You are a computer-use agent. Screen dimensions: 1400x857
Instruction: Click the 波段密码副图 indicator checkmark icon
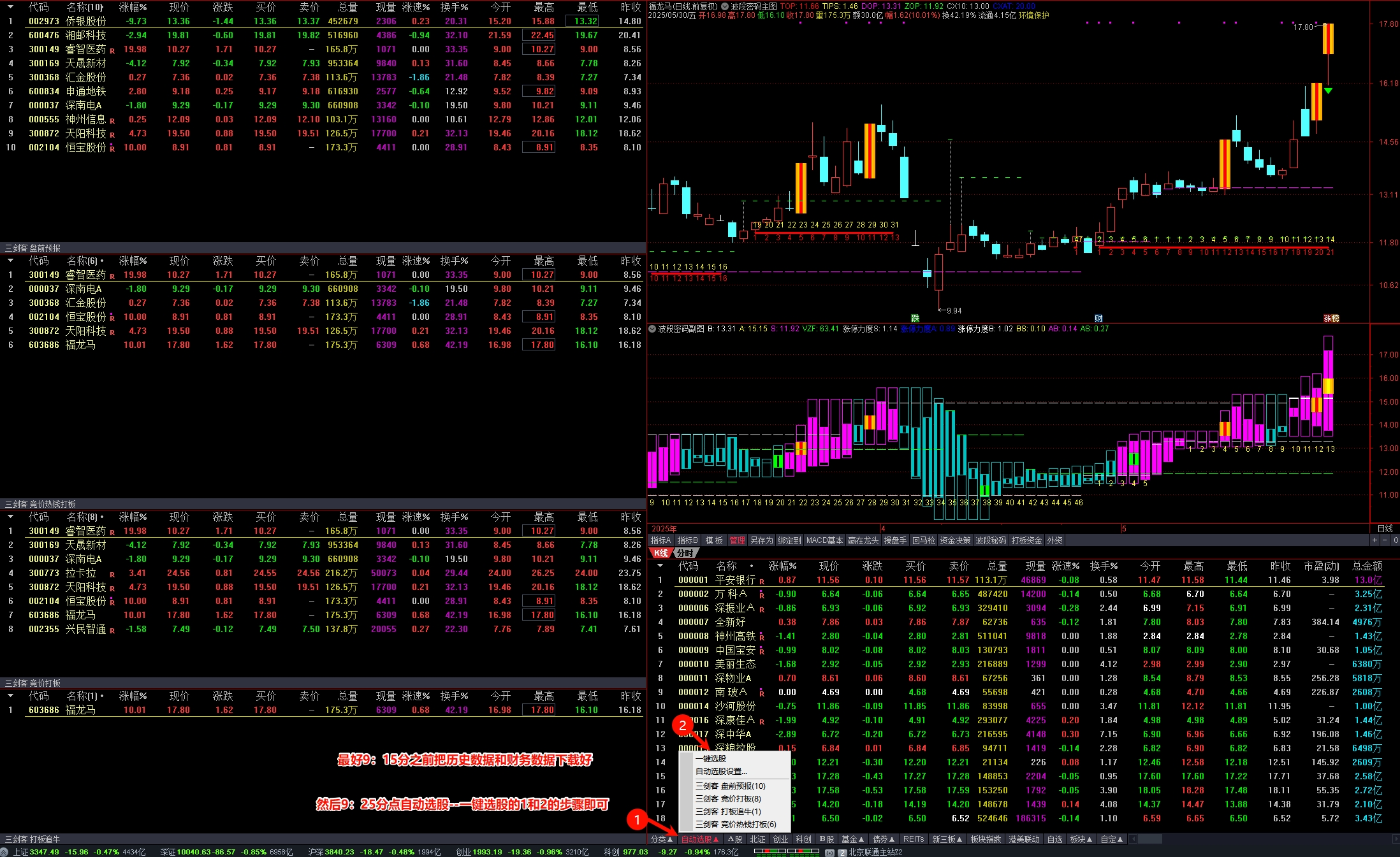pos(652,329)
